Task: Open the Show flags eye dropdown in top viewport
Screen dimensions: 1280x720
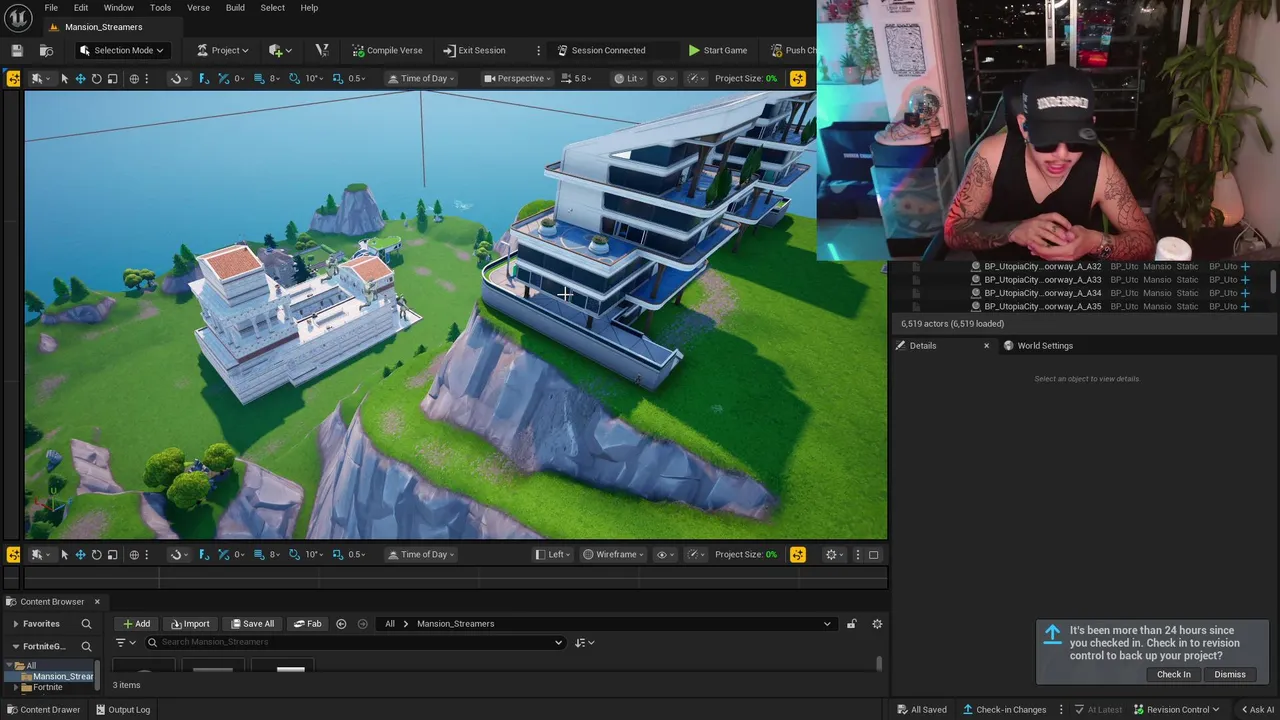Action: click(x=664, y=78)
